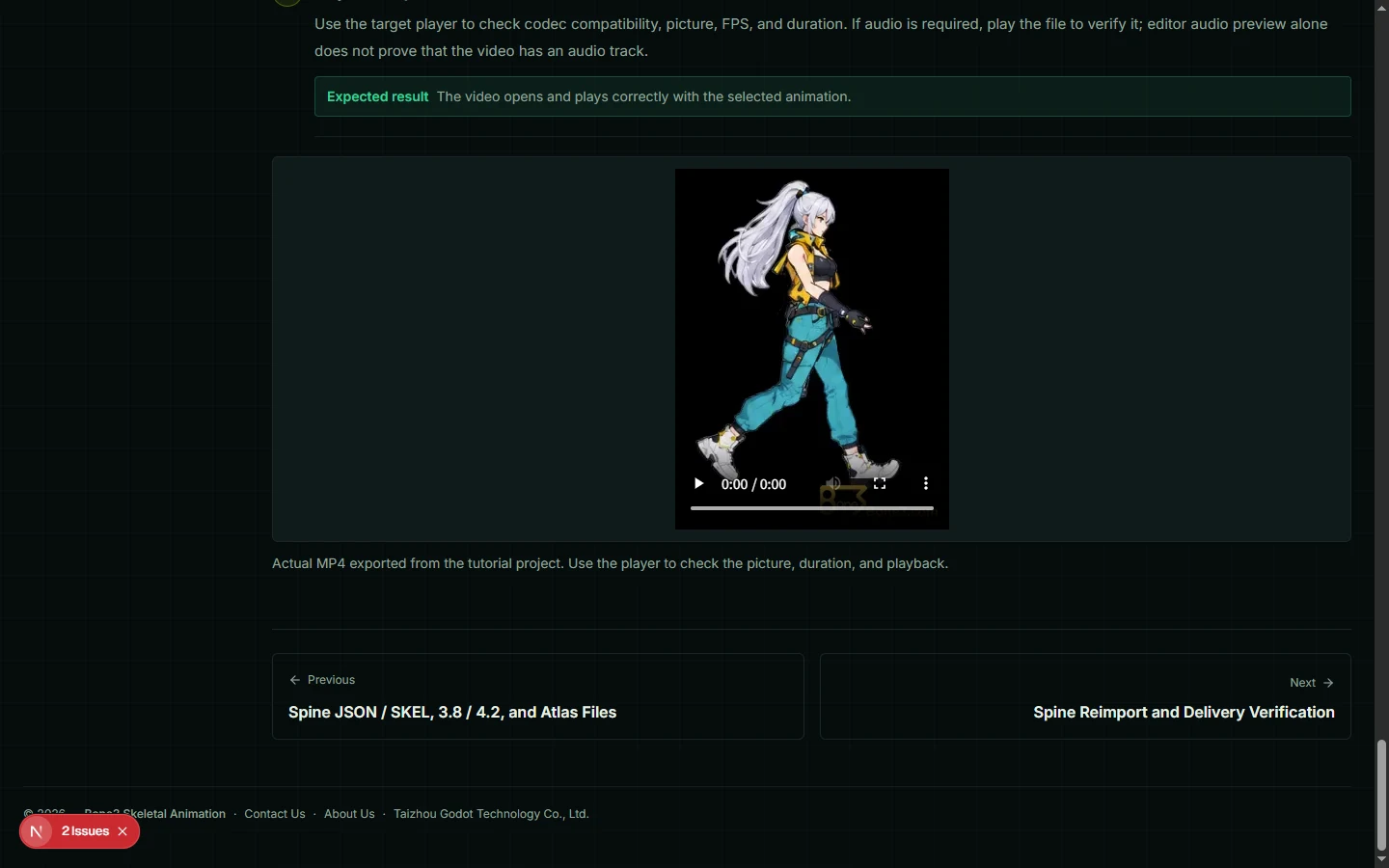The height and width of the screenshot is (868, 1389).
Task: Open the 2 Issues dev overlay badge
Action: coord(85,831)
